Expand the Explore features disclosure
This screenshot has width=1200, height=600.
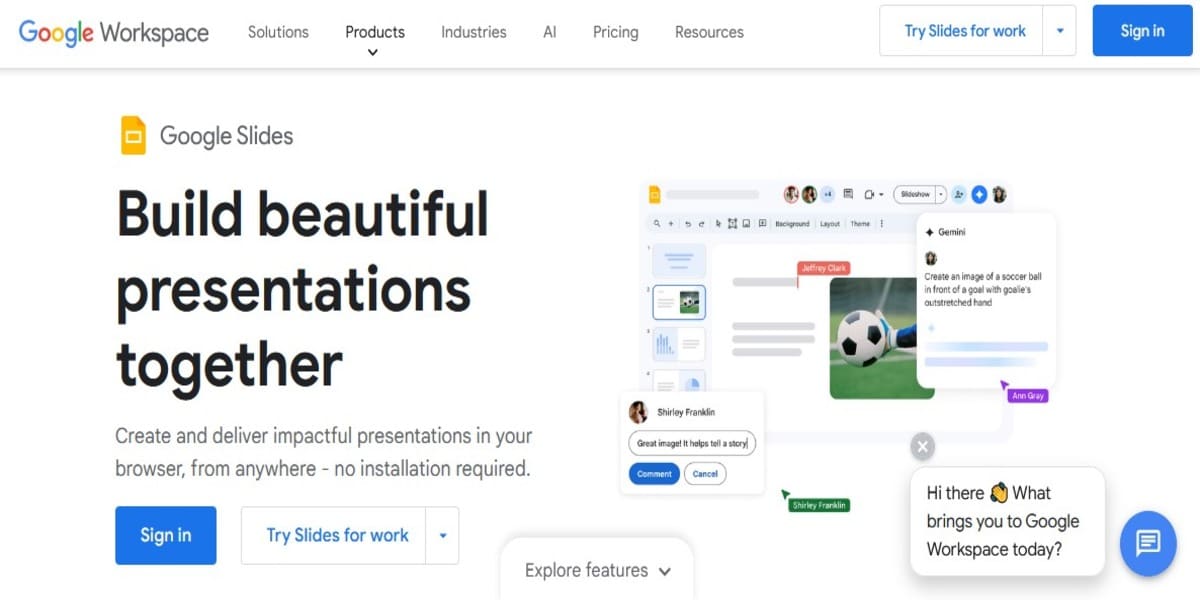click(x=665, y=570)
